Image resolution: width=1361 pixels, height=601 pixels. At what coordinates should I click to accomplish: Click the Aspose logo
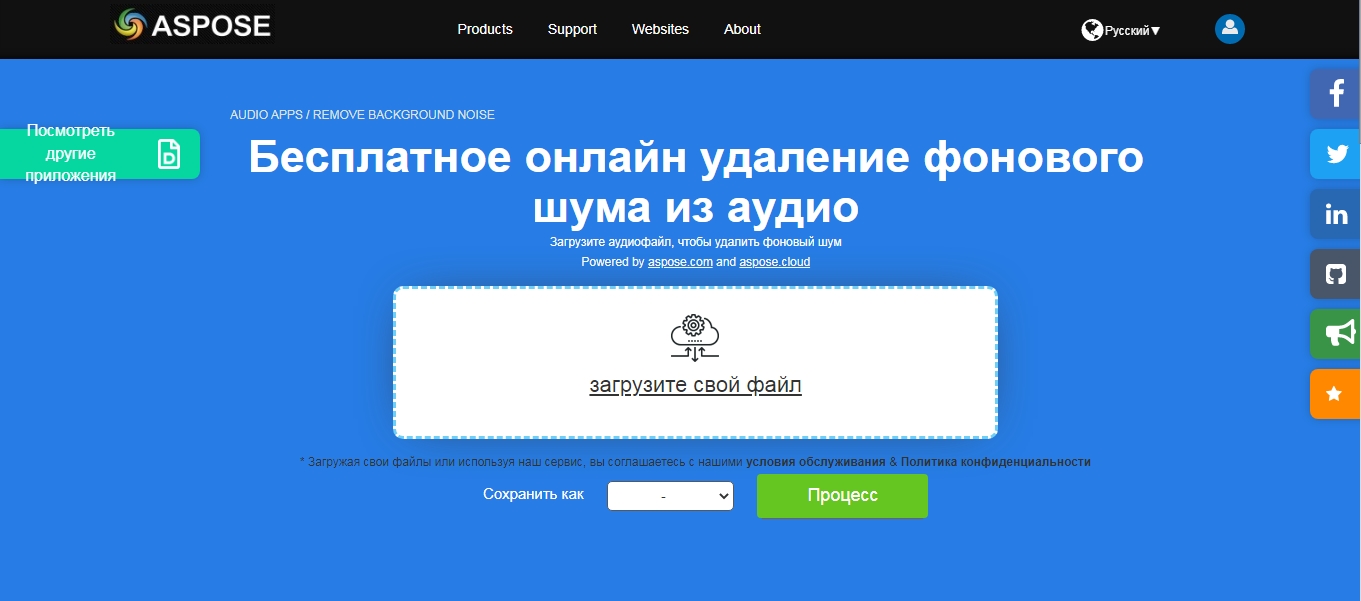click(192, 25)
